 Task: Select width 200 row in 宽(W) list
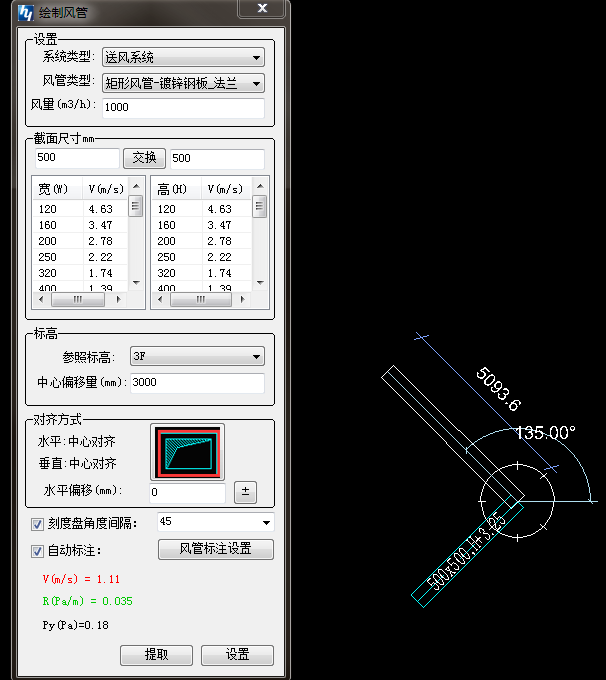click(80, 241)
